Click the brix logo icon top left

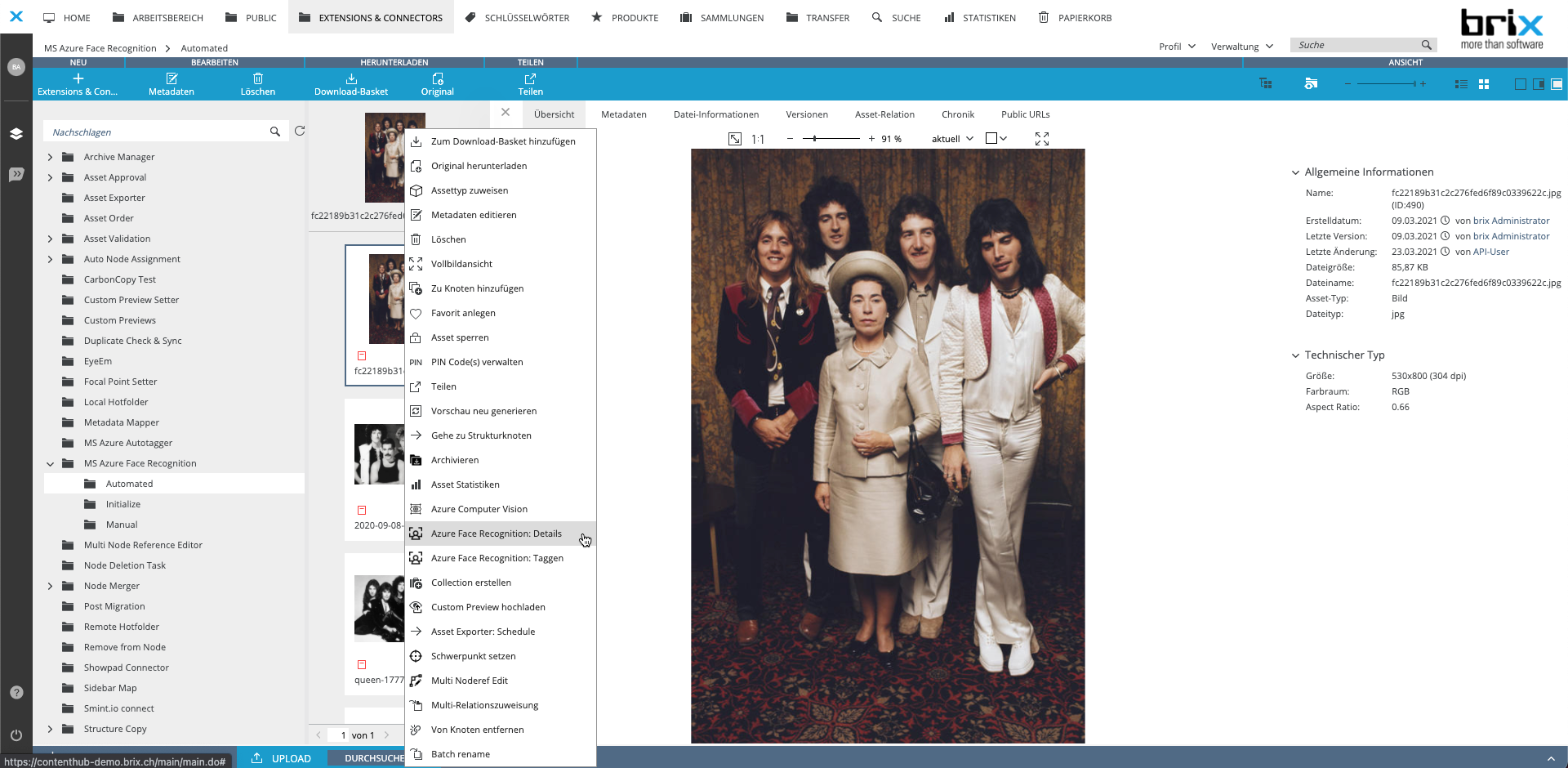(16, 16)
